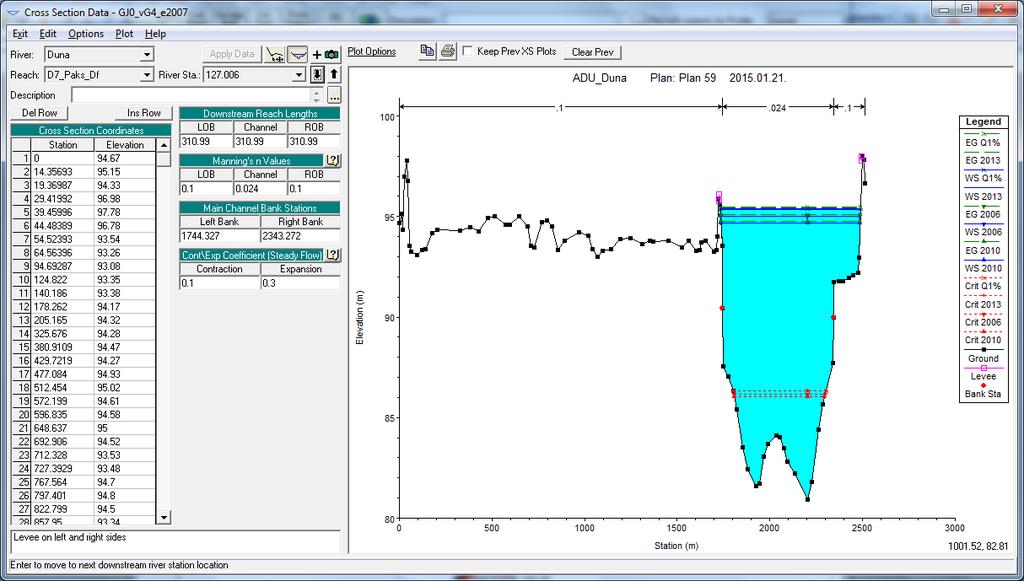Click the plus icon beside the camera
1024x581 pixels.
[x=317, y=55]
